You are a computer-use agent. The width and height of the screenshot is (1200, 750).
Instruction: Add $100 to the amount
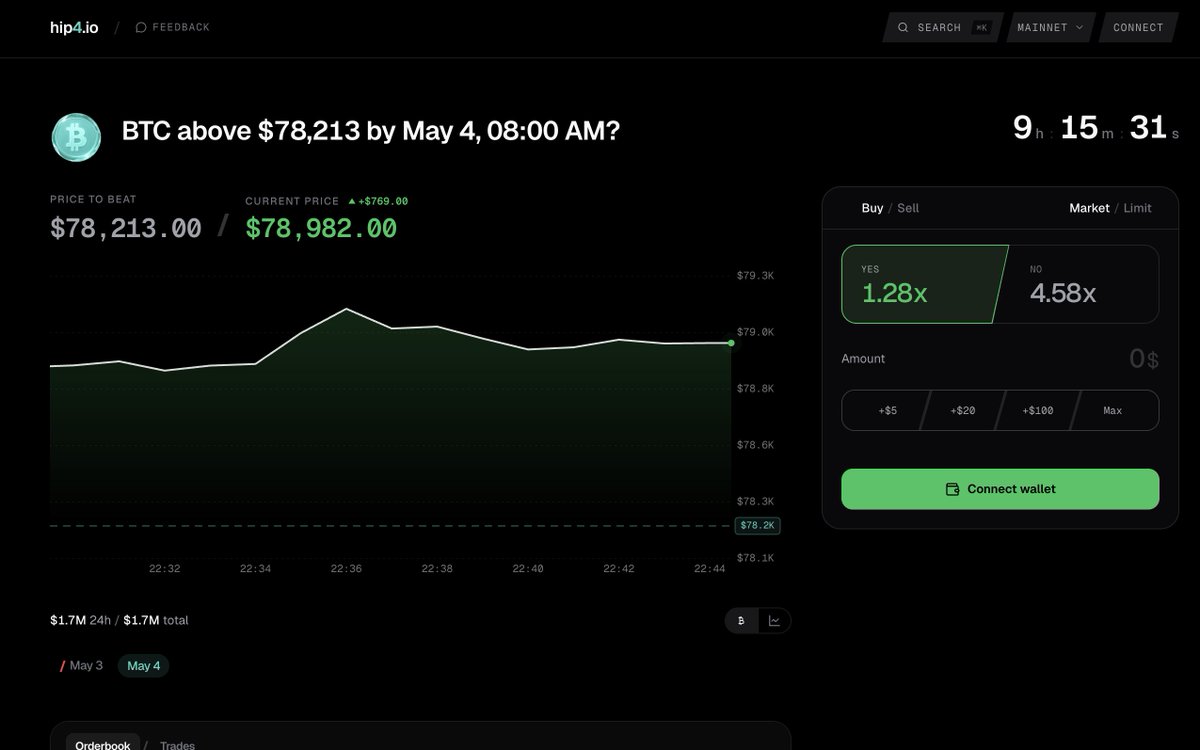(1037, 410)
